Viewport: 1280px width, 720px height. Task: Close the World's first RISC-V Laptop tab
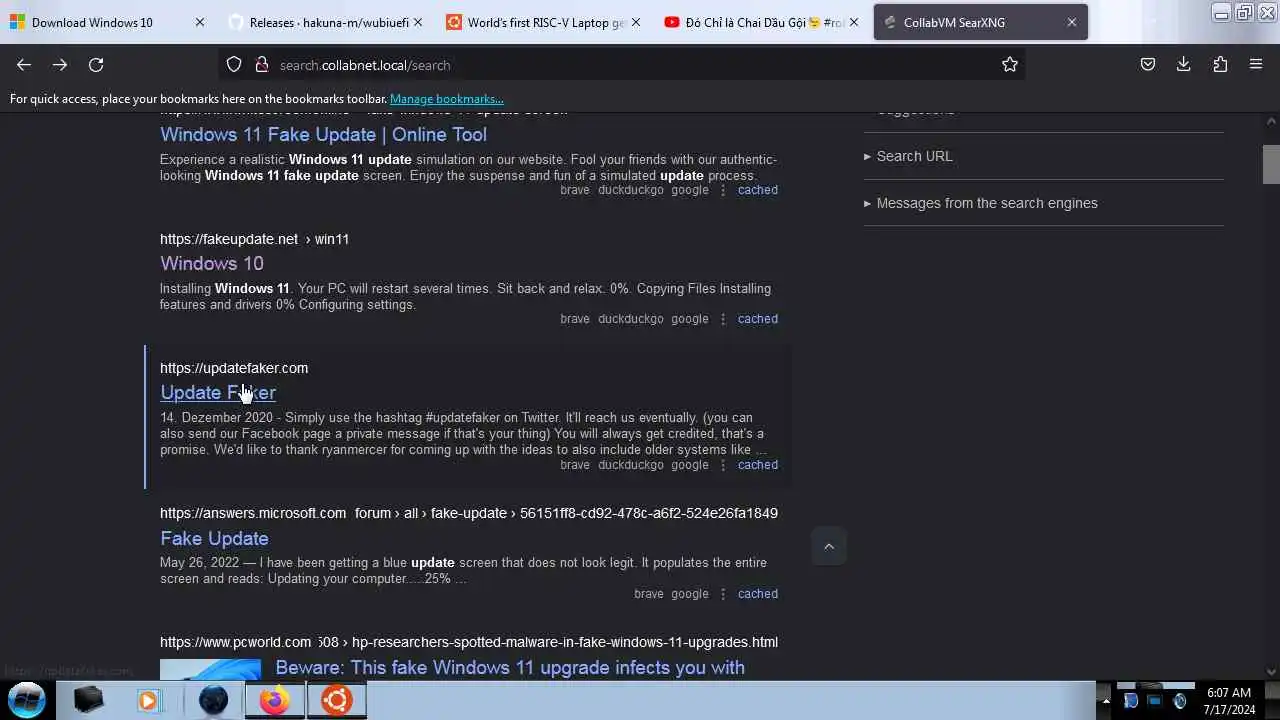pyautogui.click(x=635, y=22)
